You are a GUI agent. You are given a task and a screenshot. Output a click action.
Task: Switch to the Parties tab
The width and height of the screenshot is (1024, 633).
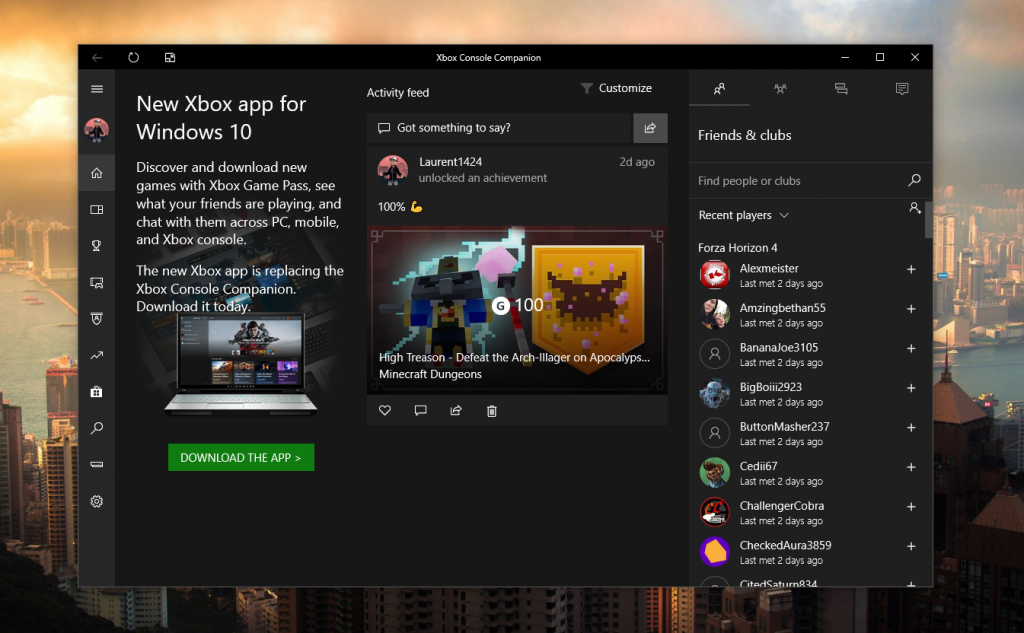click(780, 89)
